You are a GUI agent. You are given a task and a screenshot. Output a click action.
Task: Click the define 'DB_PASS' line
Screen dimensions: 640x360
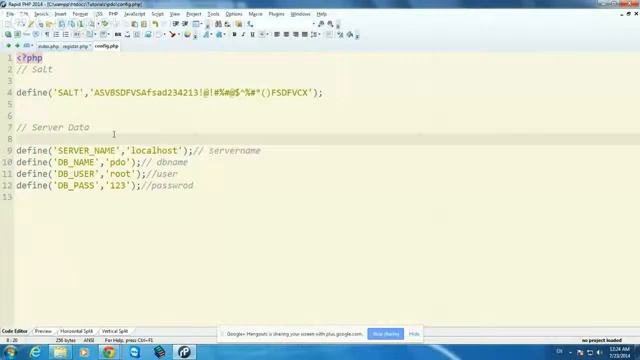(x=105, y=185)
